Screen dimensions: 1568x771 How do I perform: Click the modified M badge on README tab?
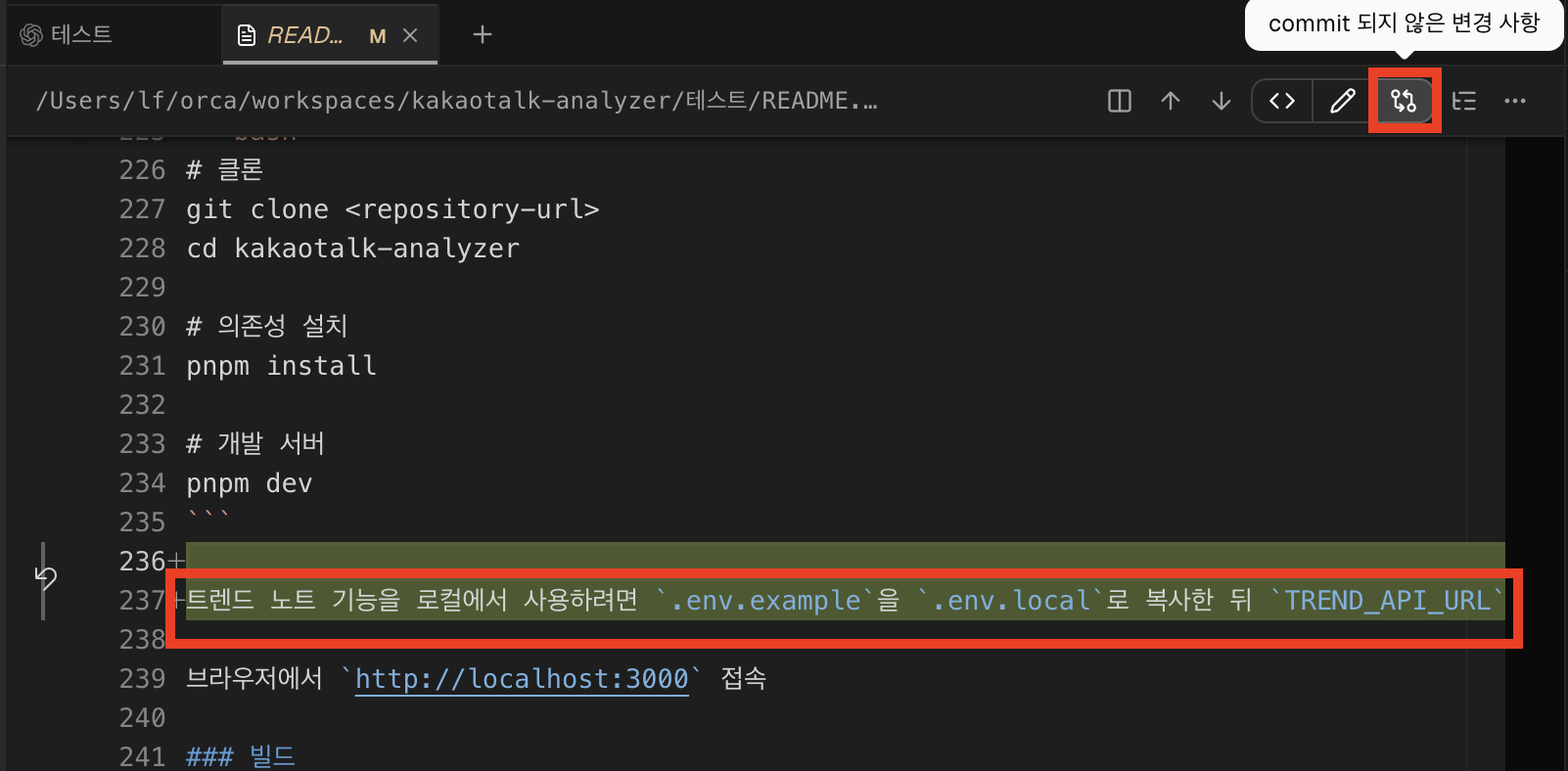(x=378, y=36)
